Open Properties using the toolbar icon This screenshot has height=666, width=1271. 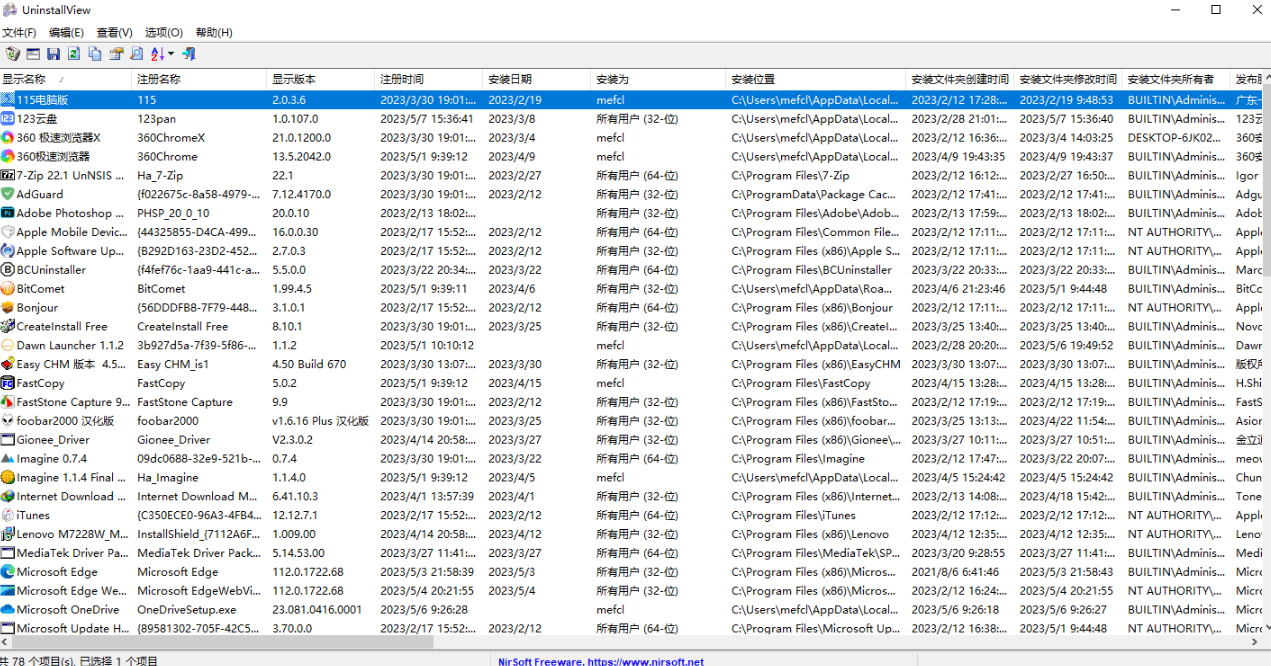click(x=116, y=54)
